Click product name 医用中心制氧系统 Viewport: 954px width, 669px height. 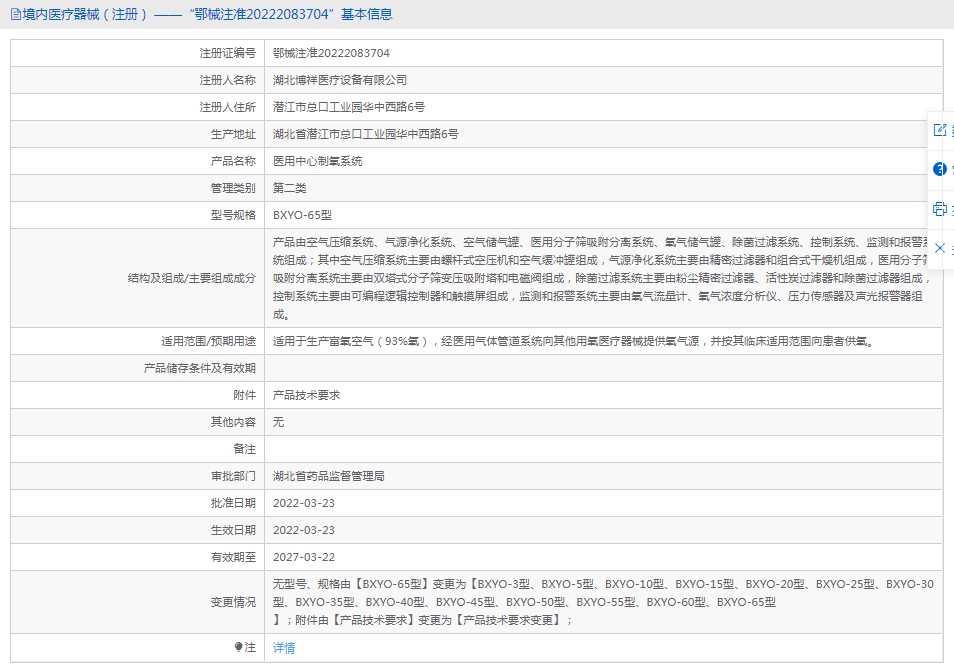click(x=318, y=161)
